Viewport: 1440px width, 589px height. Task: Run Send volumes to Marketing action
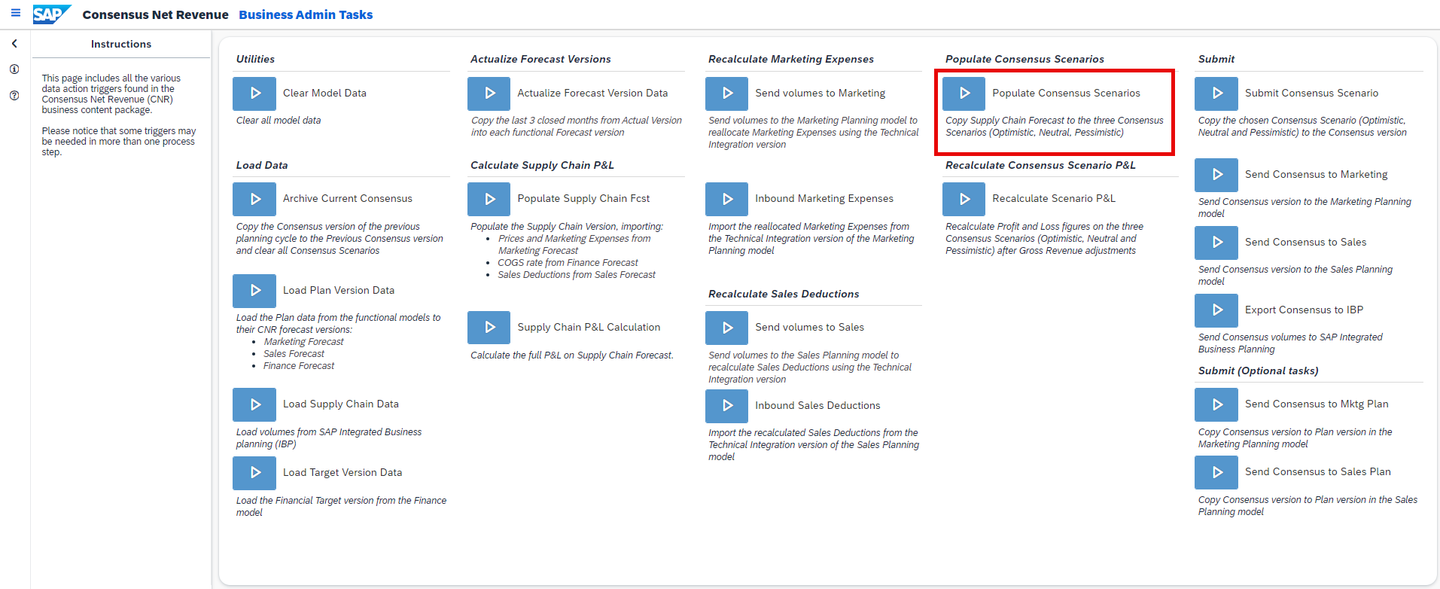point(726,93)
